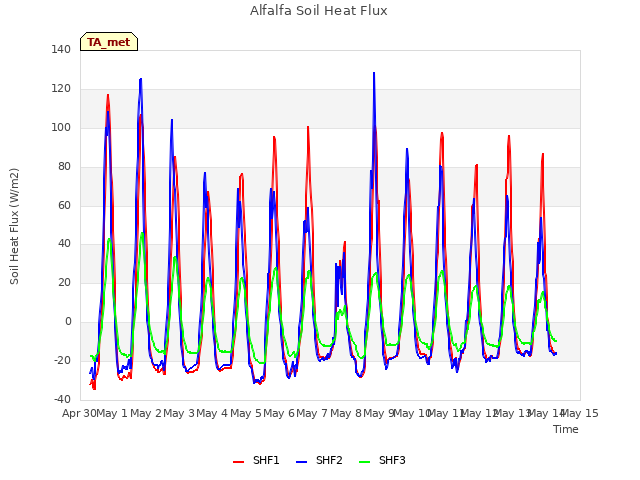Click the 100 y-axis tick label

click(x=61, y=128)
